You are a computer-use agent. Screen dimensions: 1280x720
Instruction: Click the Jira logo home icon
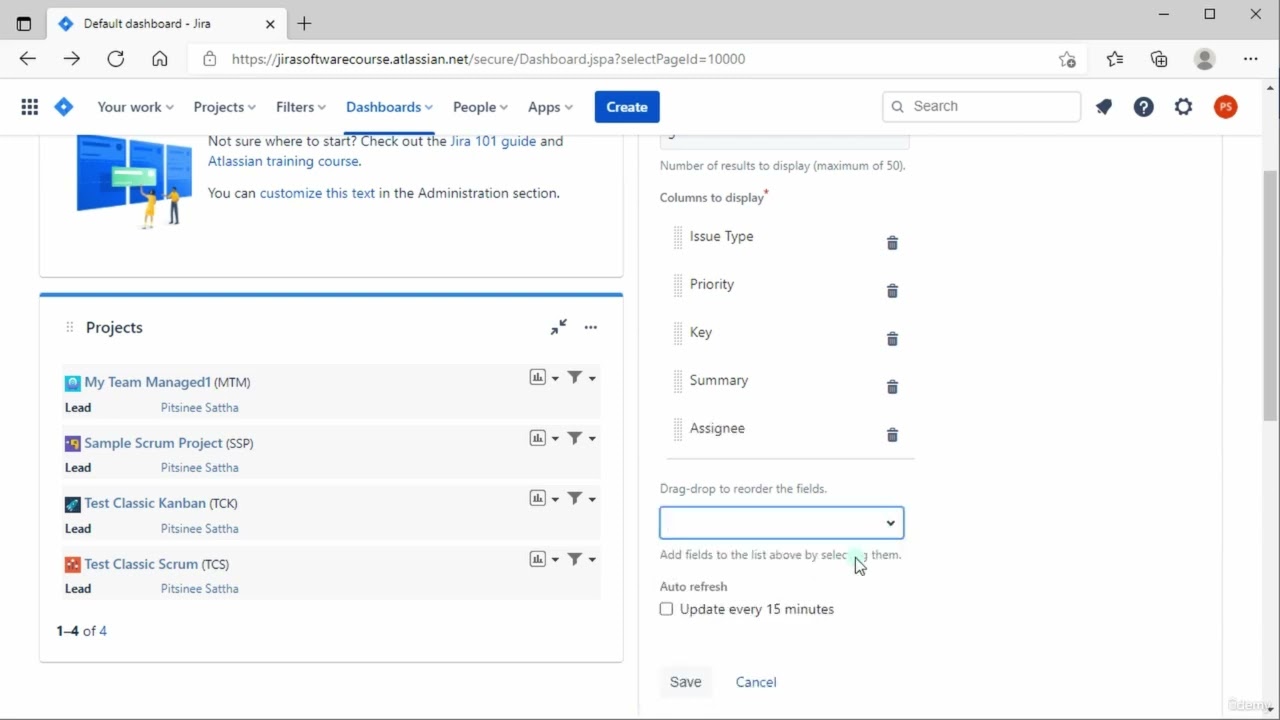pos(64,107)
